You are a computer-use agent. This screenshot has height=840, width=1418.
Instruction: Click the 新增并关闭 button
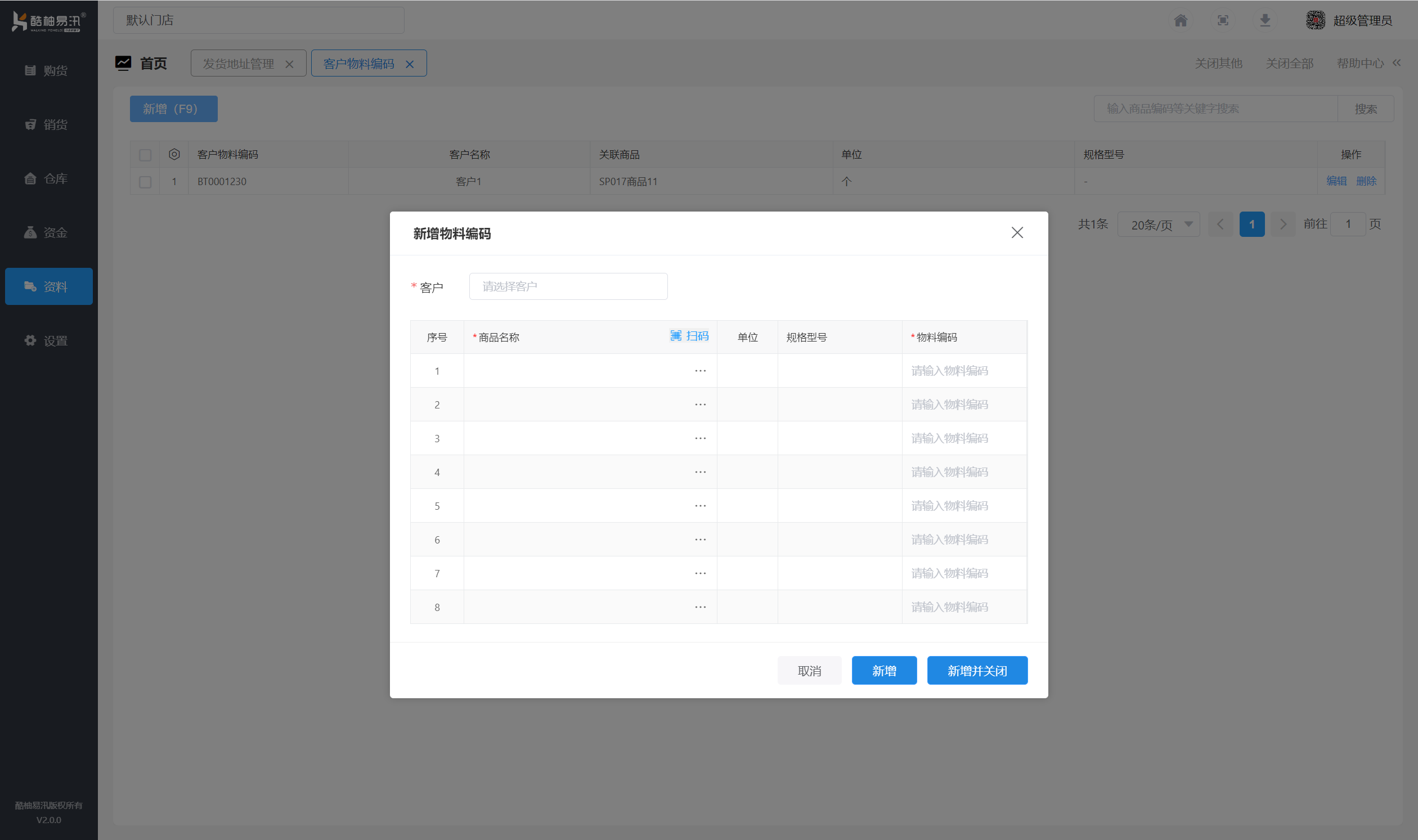pyautogui.click(x=976, y=671)
